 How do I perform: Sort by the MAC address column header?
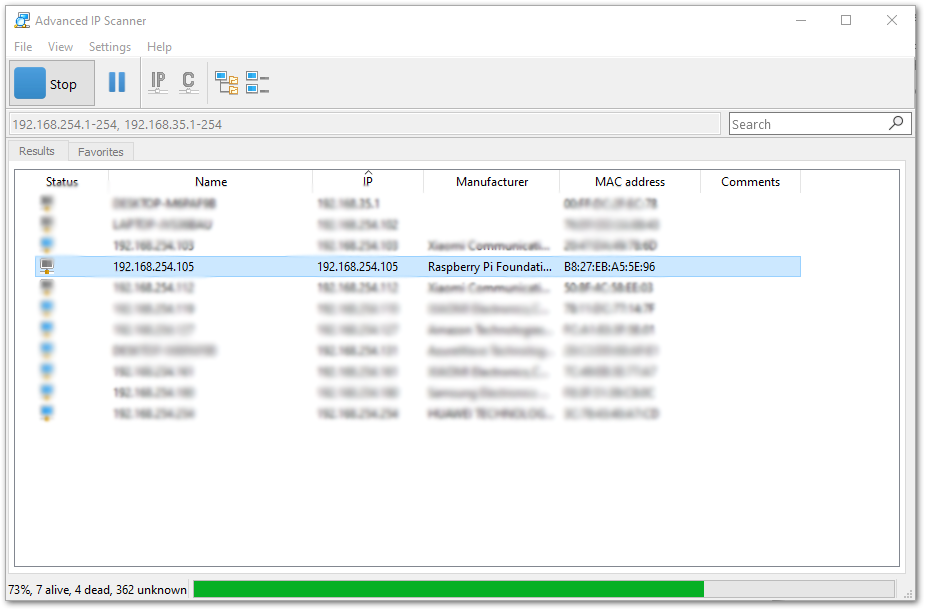pos(629,182)
